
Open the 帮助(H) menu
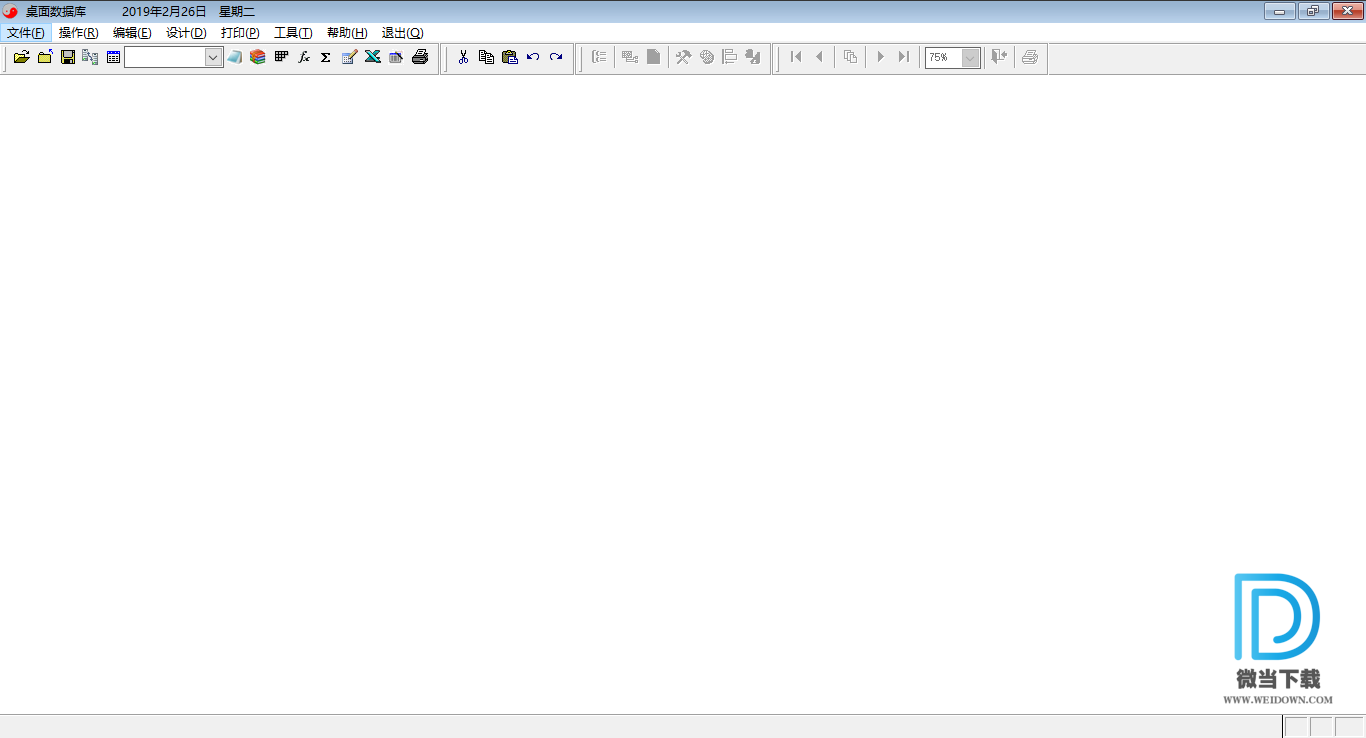click(347, 33)
